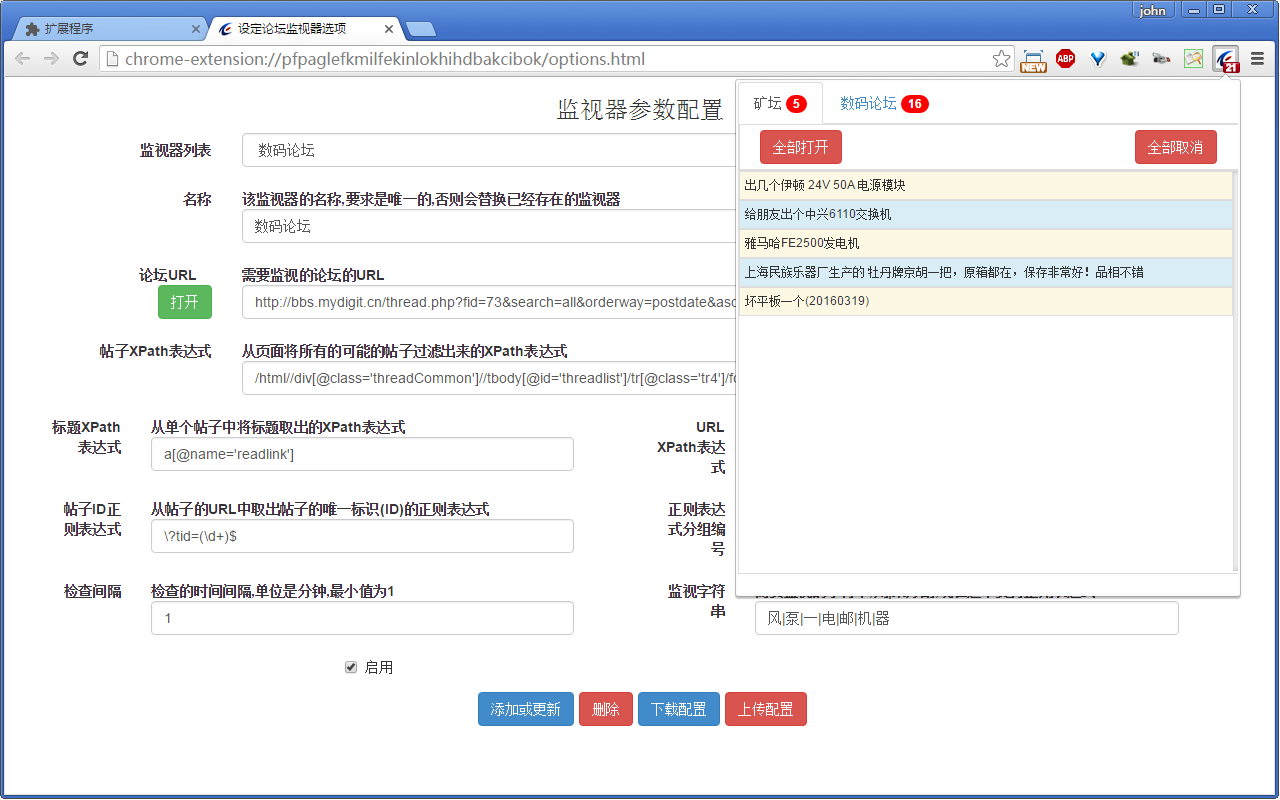1280x800 pixels.
Task: Switch to the 数码论坛 tab in the popup
Action: (883, 103)
